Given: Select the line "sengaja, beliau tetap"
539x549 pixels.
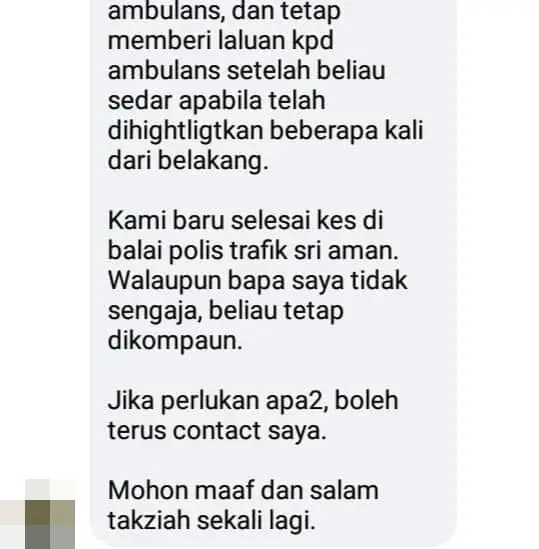Looking at the screenshot, I should tap(226, 311).
